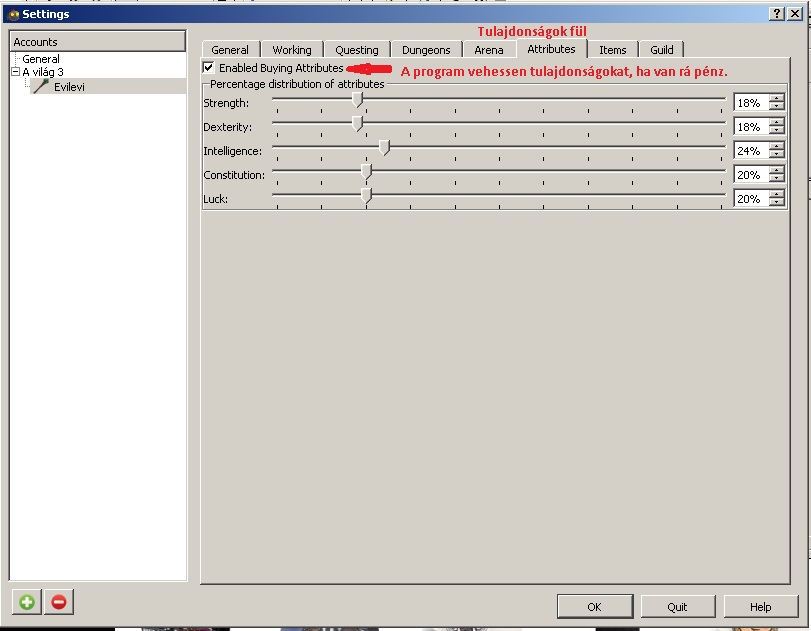Click the green add account icon

pos(27,602)
